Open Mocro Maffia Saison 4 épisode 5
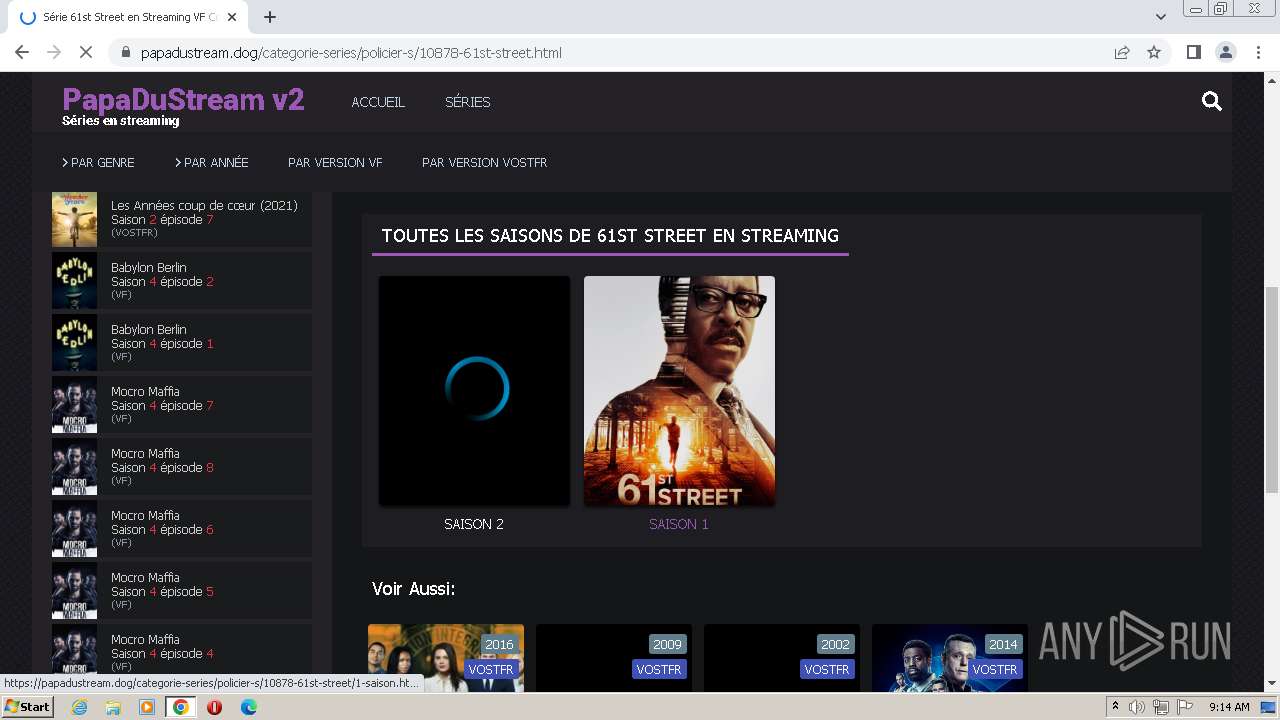 [x=182, y=591]
